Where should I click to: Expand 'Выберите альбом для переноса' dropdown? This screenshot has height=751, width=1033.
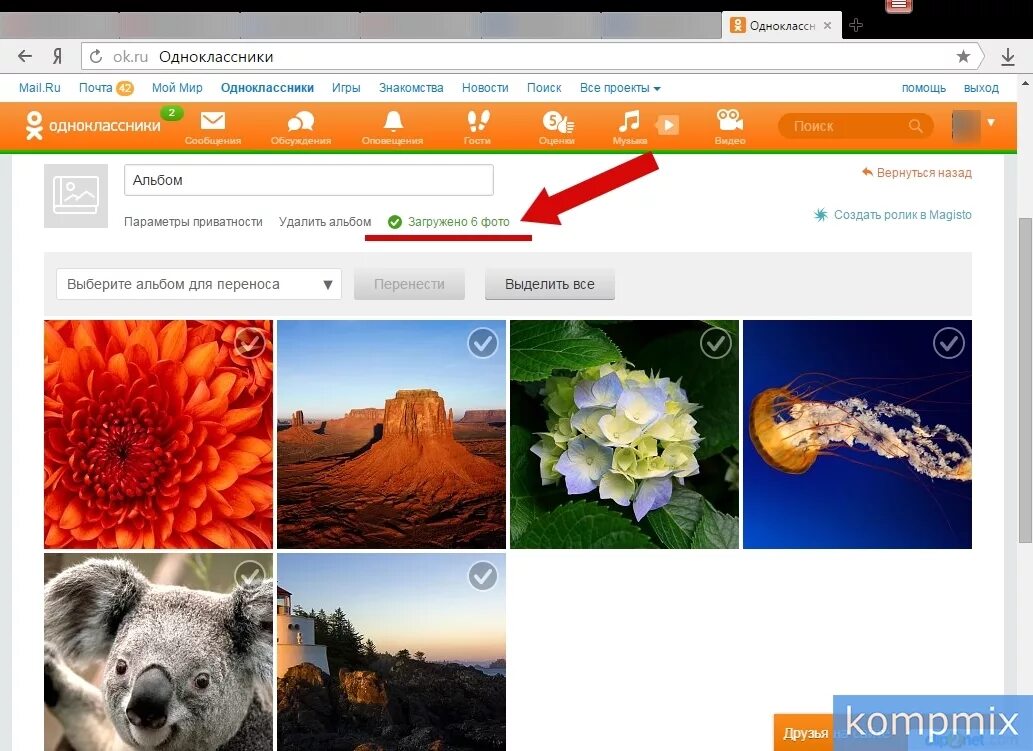point(199,284)
